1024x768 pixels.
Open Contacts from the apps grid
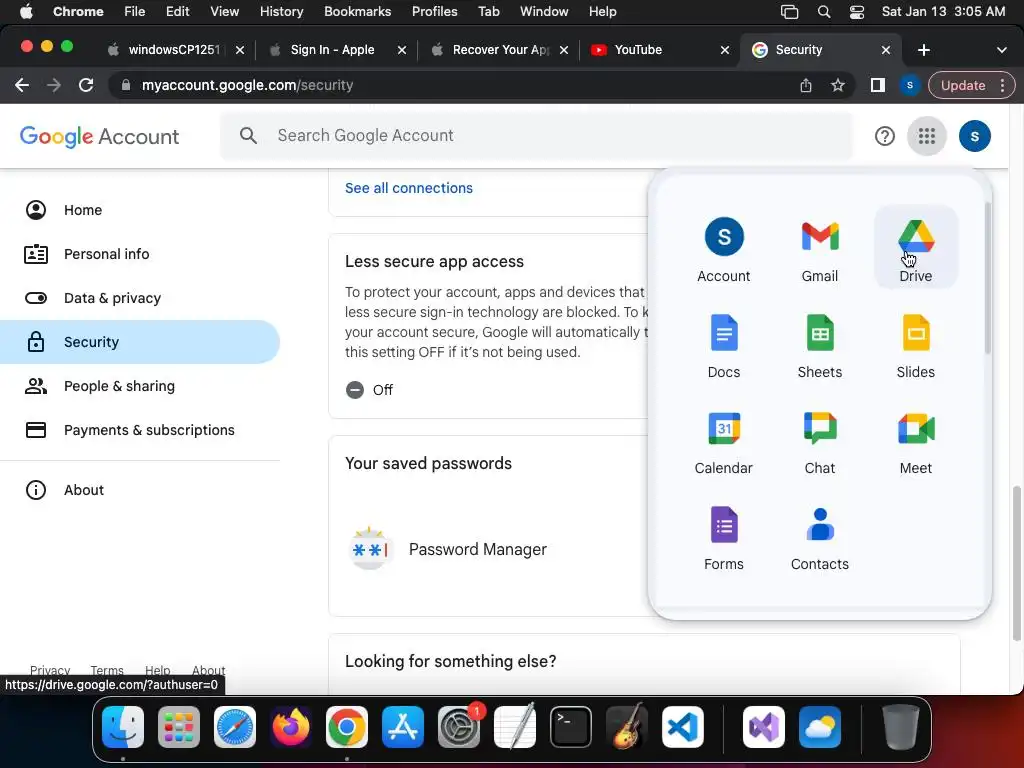pyautogui.click(x=820, y=536)
